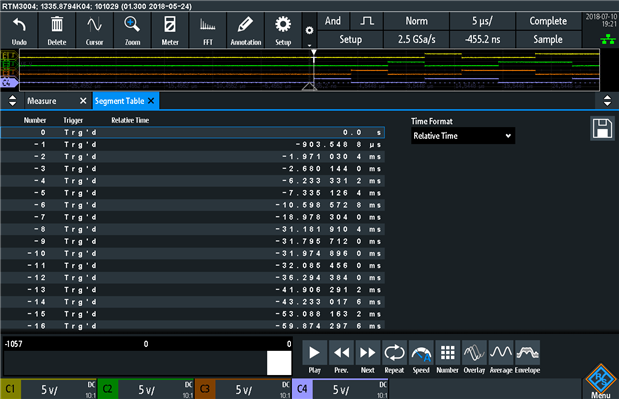Image resolution: width=619 pixels, height=399 pixels.
Task: Click the C4 label in waveform overview
Action: click(x=9, y=82)
